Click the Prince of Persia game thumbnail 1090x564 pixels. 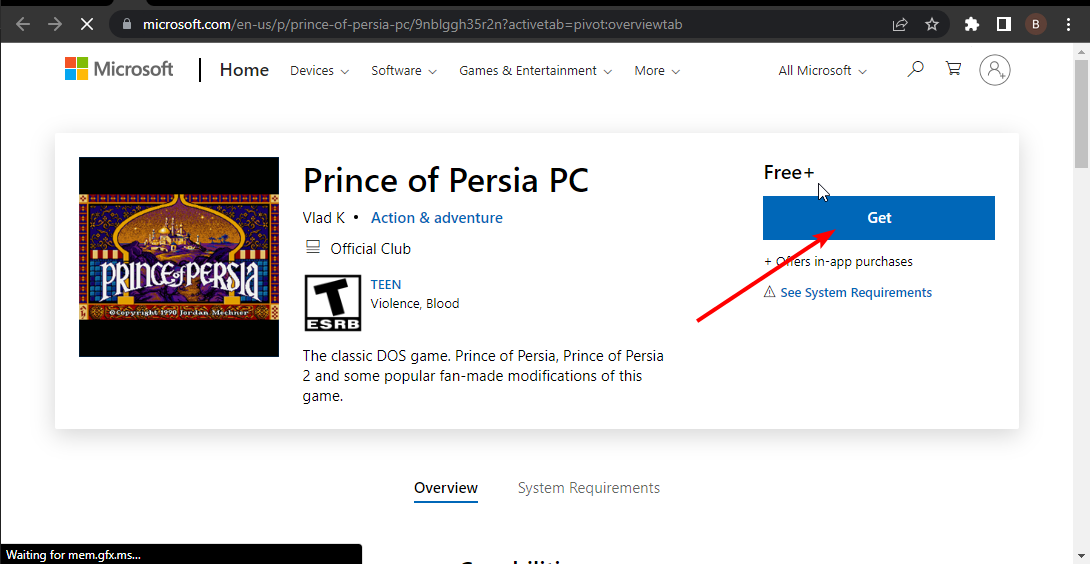(179, 257)
